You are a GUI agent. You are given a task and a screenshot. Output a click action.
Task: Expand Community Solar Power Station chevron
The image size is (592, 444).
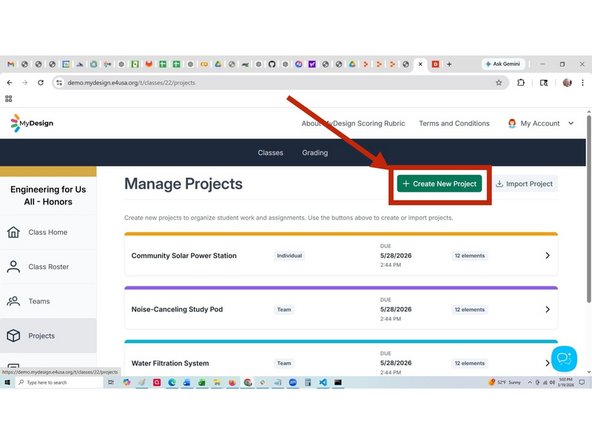coord(547,256)
